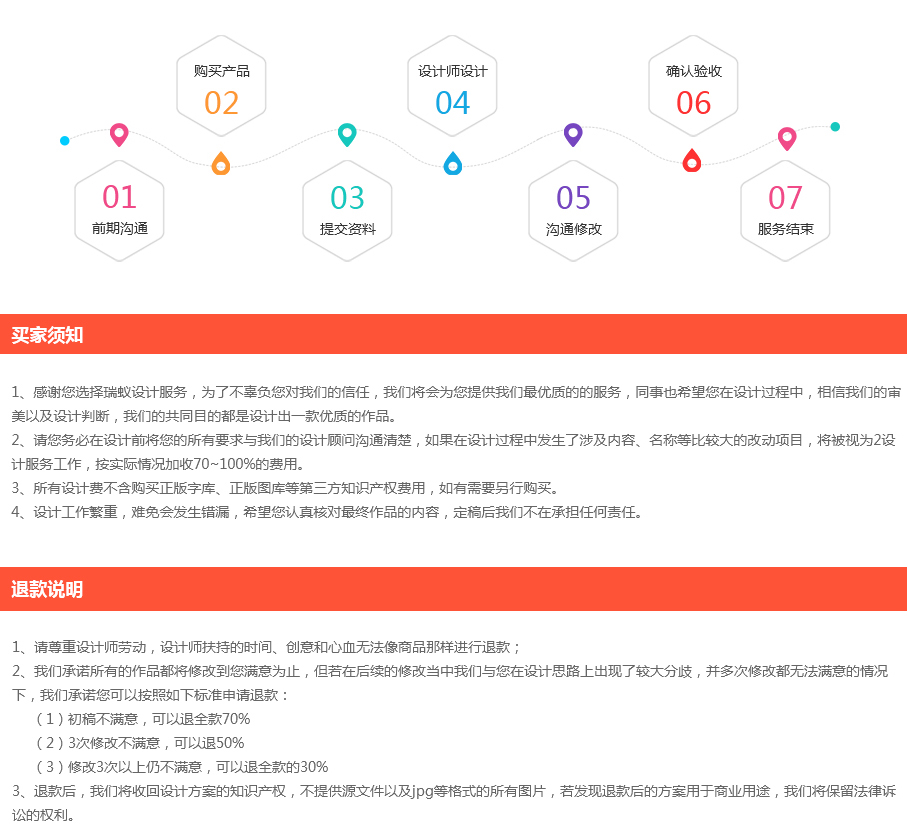Click the purple map pin above step 05
The image size is (908, 827).
click(x=573, y=135)
